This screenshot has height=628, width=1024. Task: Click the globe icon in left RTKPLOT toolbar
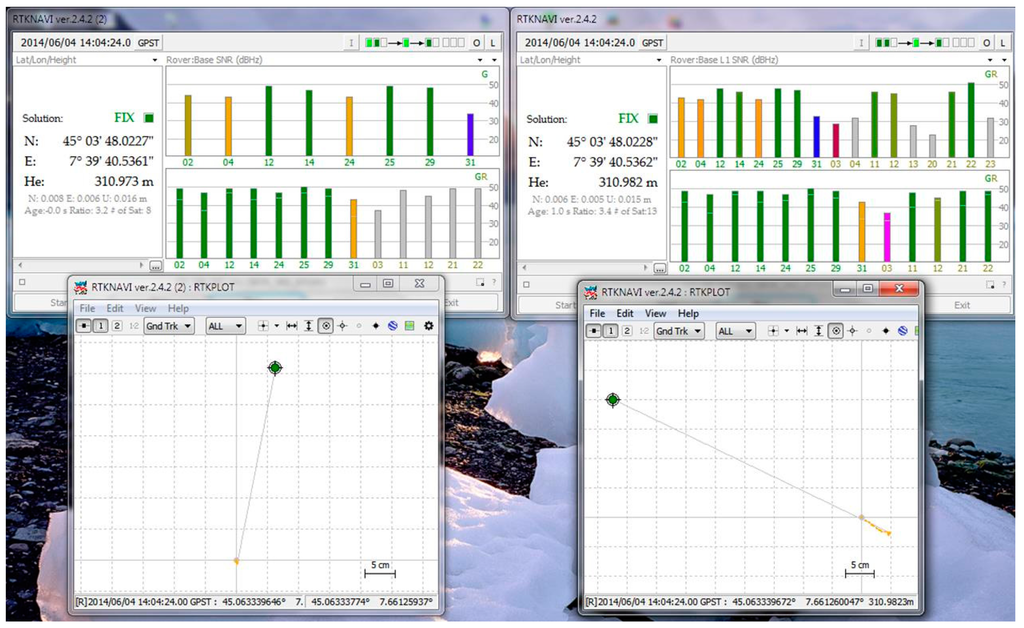point(394,326)
